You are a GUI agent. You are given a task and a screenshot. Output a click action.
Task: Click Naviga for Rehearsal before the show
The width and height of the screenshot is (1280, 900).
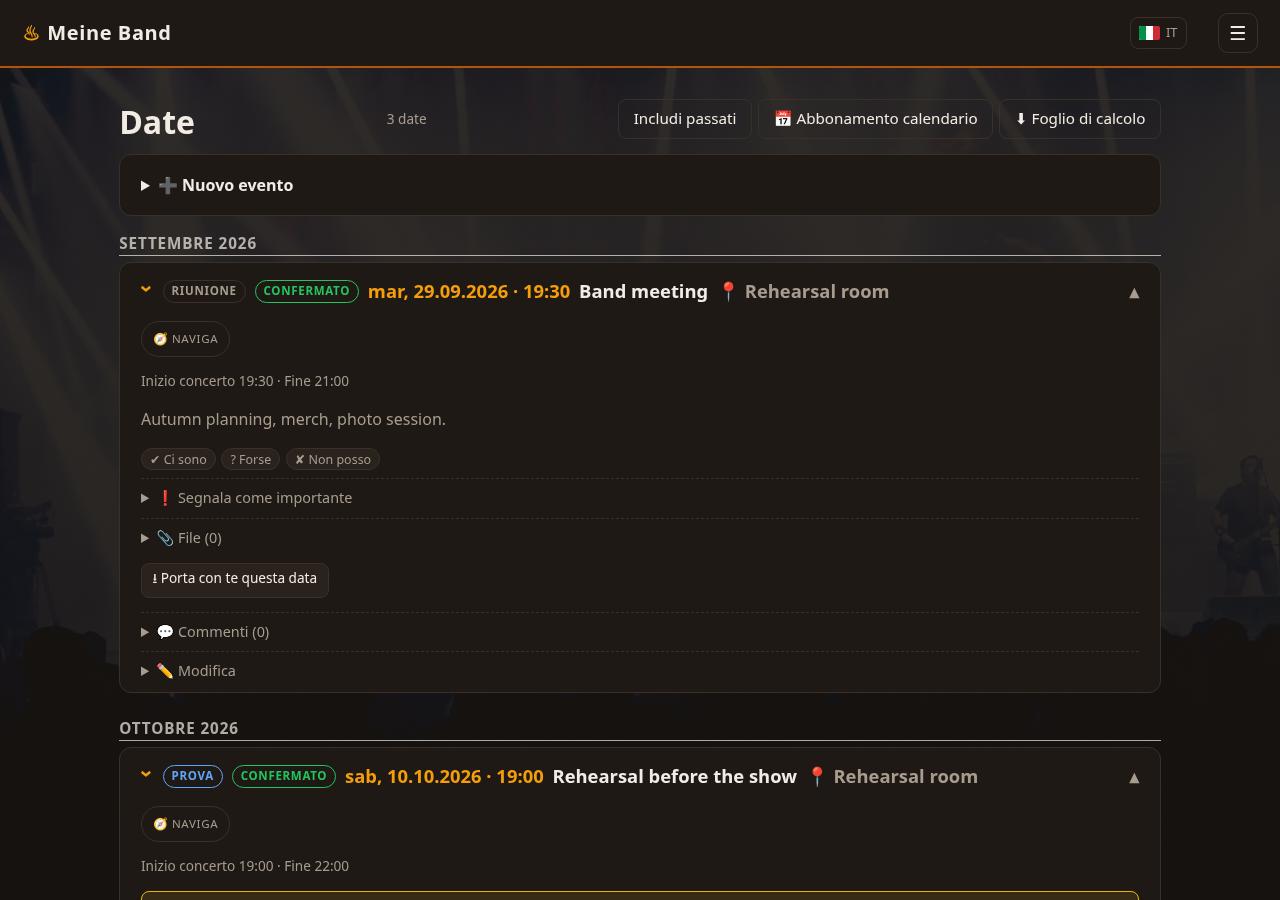pyautogui.click(x=185, y=824)
